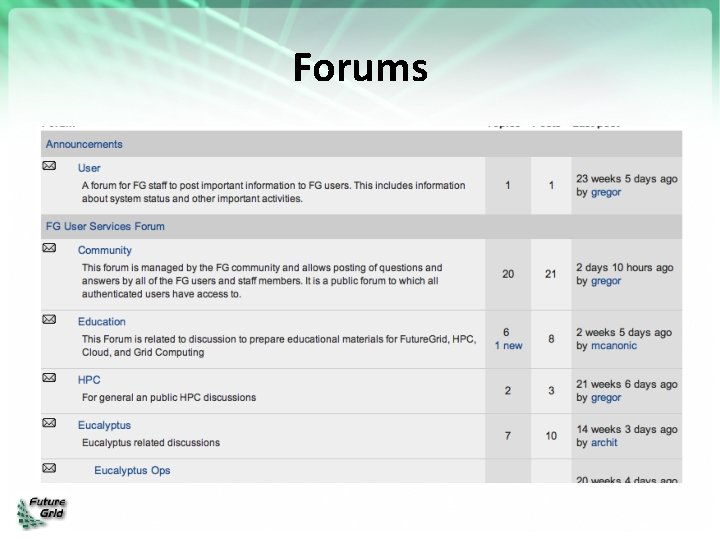Click the Forums slide title

(360, 68)
